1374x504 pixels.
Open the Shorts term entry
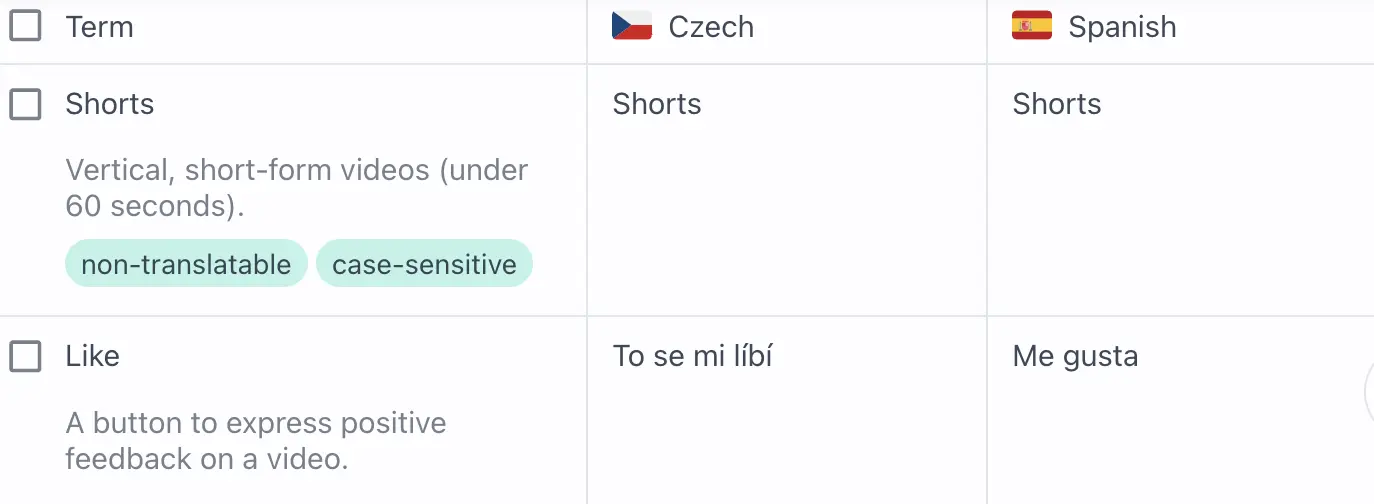click(110, 104)
